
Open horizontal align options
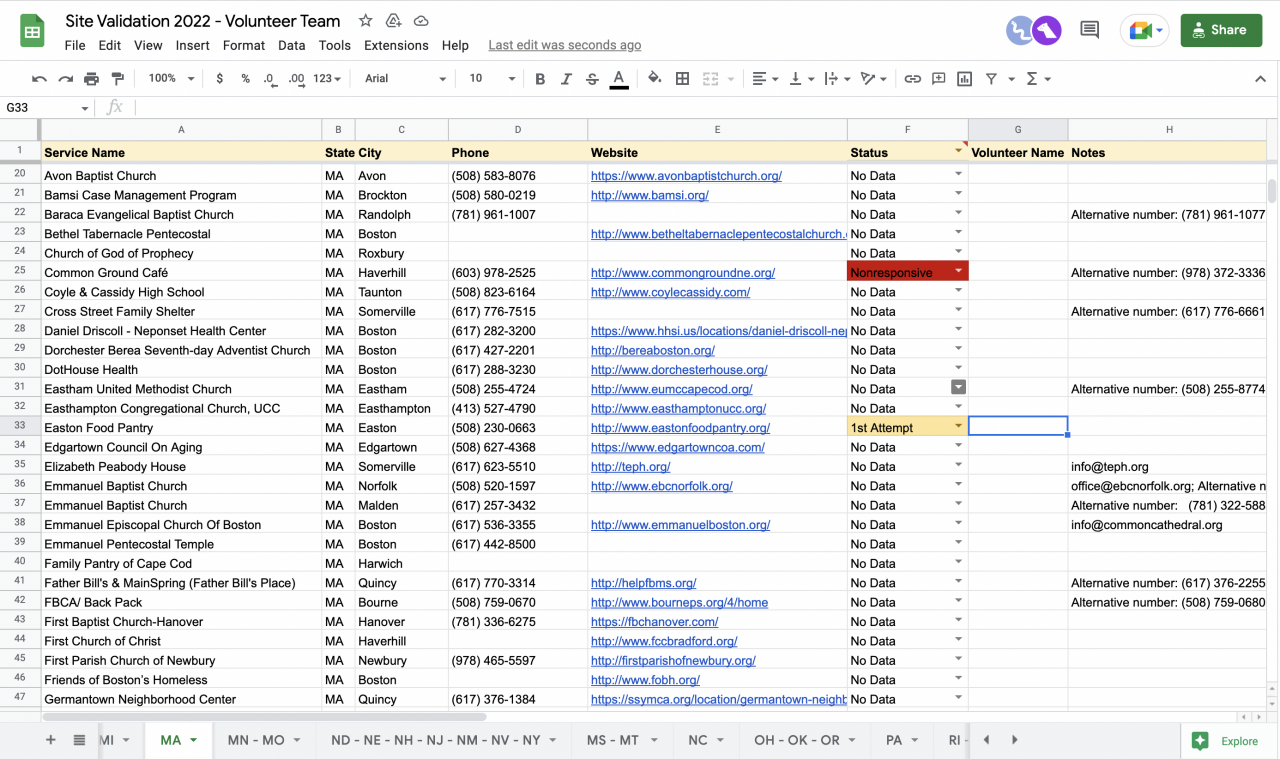(765, 79)
